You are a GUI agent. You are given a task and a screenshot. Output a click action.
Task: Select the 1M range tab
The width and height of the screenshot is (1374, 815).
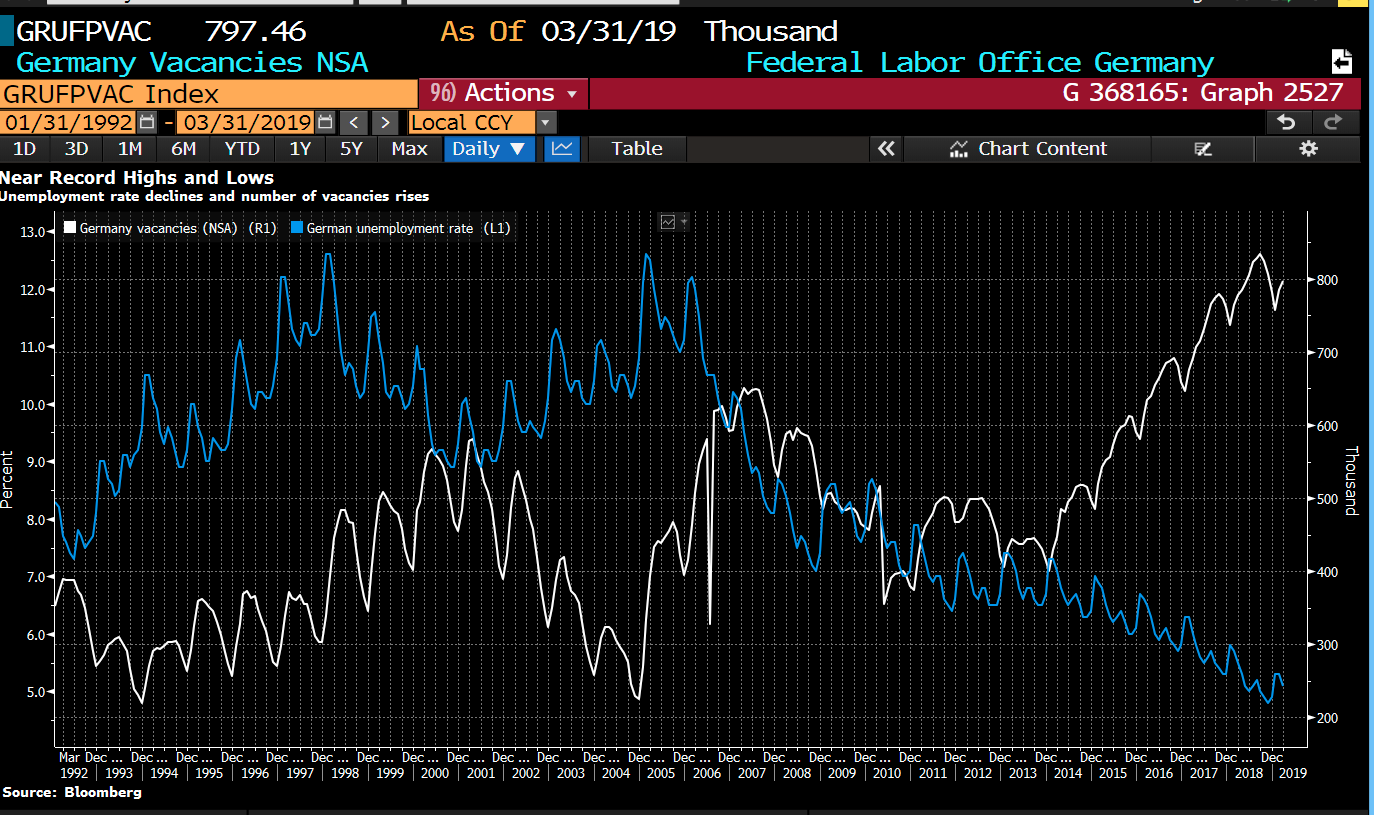(130, 149)
